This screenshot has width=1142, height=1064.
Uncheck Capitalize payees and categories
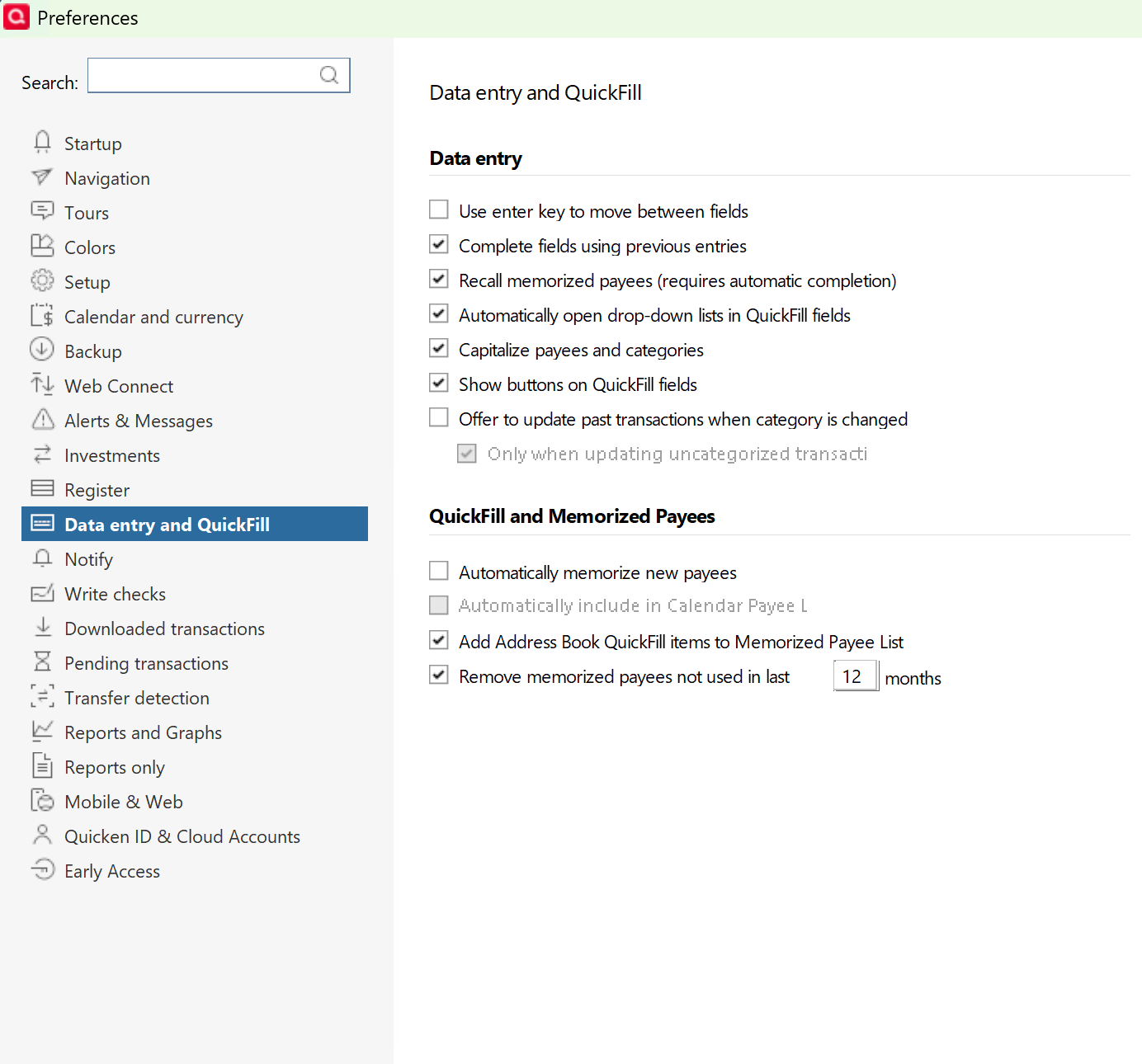tap(439, 348)
